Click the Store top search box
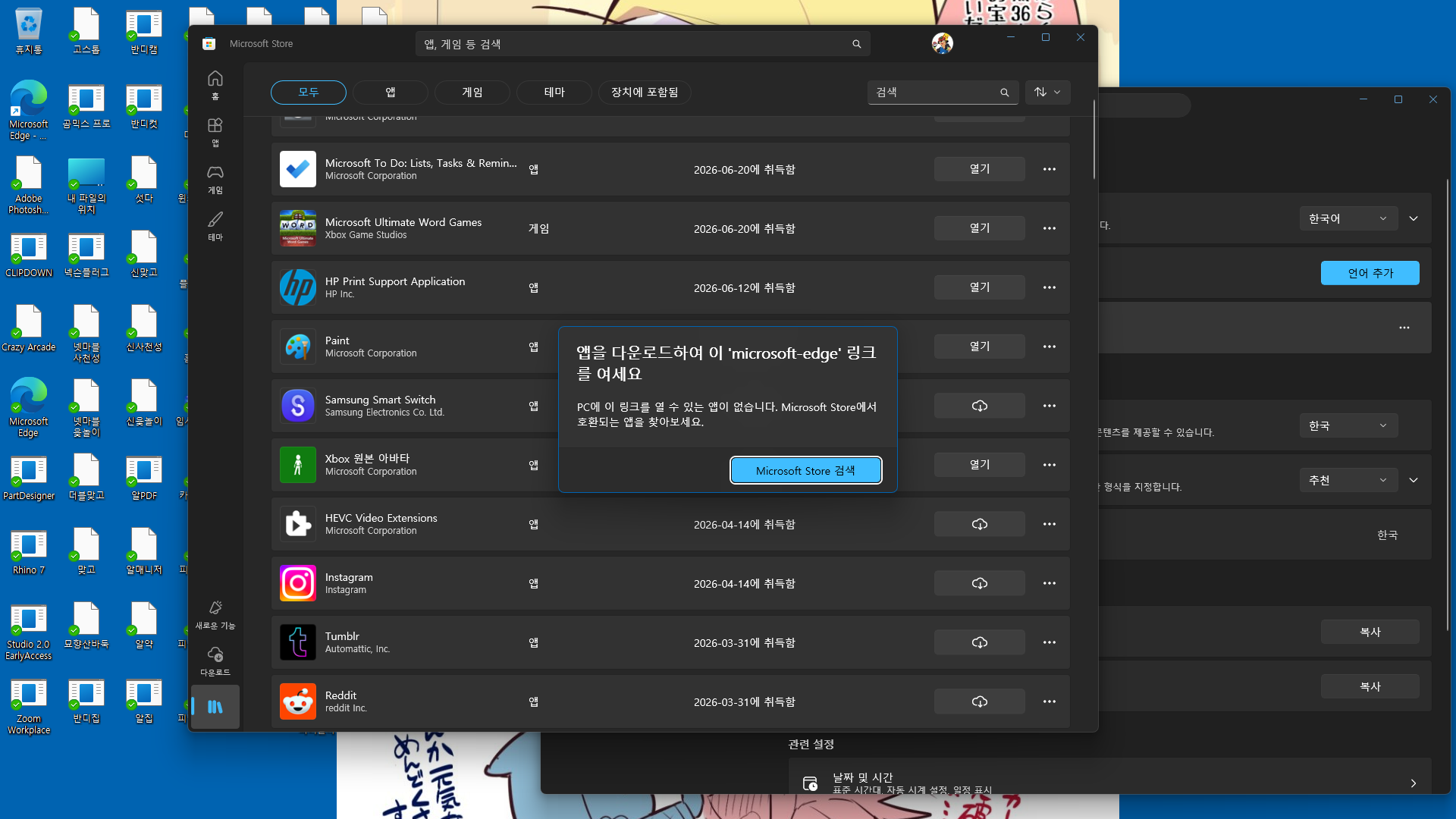The width and height of the screenshot is (1456, 819). (x=642, y=44)
